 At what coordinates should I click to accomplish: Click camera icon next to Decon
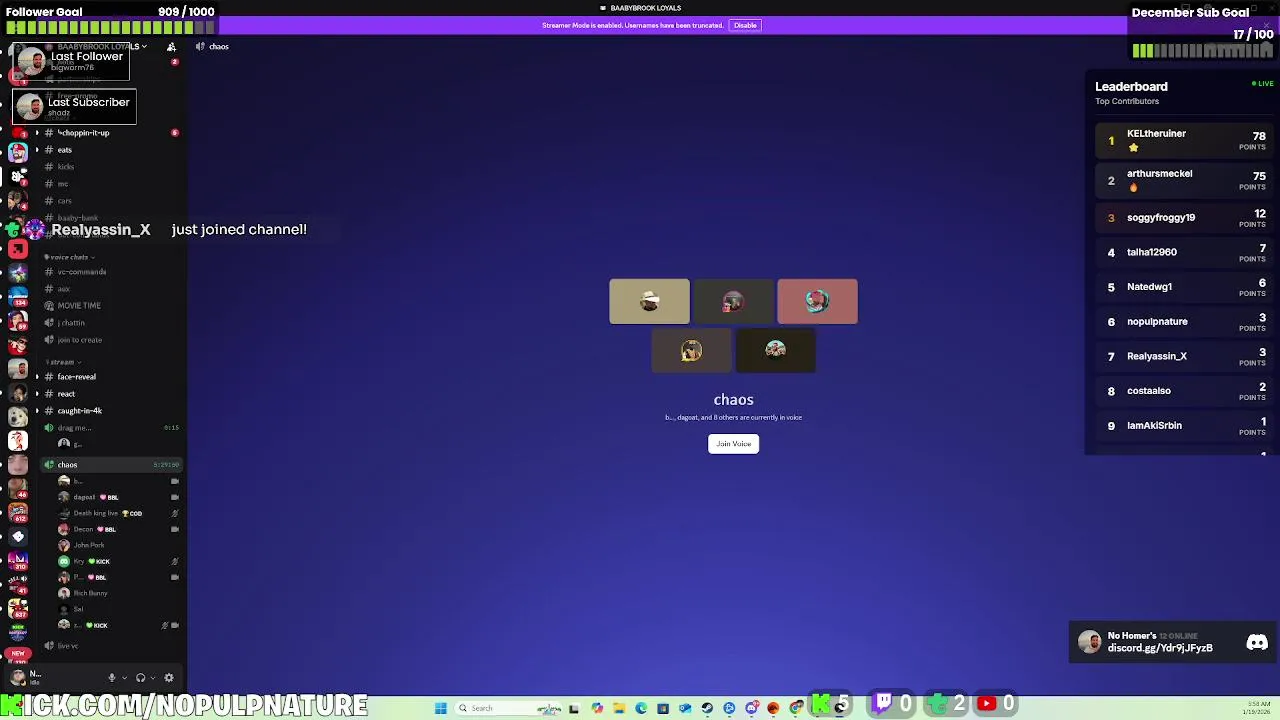pos(174,529)
